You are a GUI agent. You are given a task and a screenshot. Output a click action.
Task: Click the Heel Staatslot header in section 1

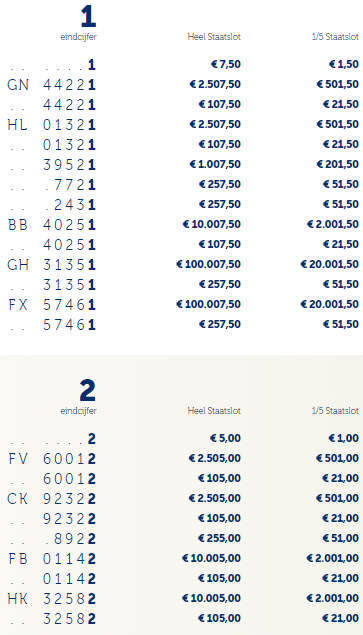click(214, 37)
